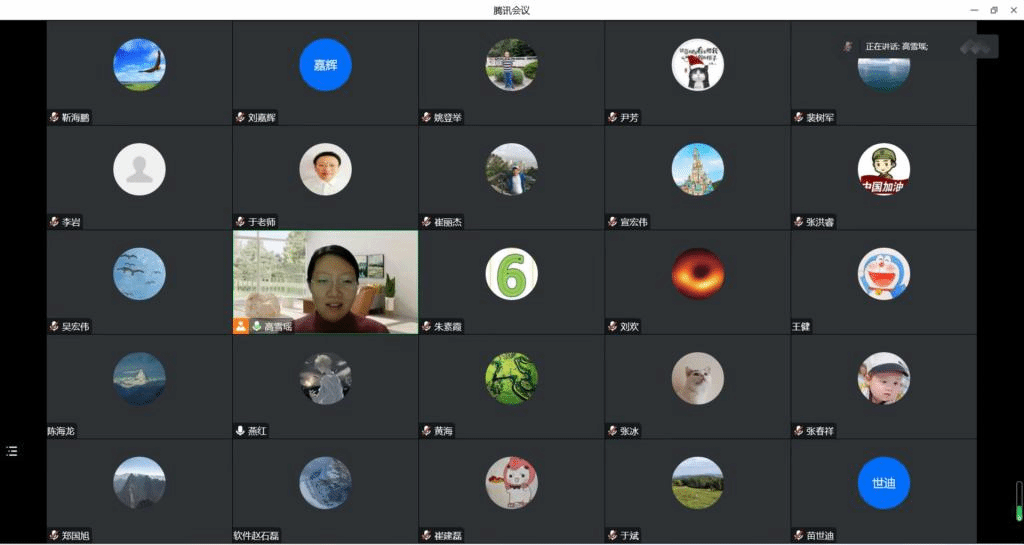Click the green number 6 avatar of 朱素霞
The image size is (1024, 545).
tap(511, 273)
